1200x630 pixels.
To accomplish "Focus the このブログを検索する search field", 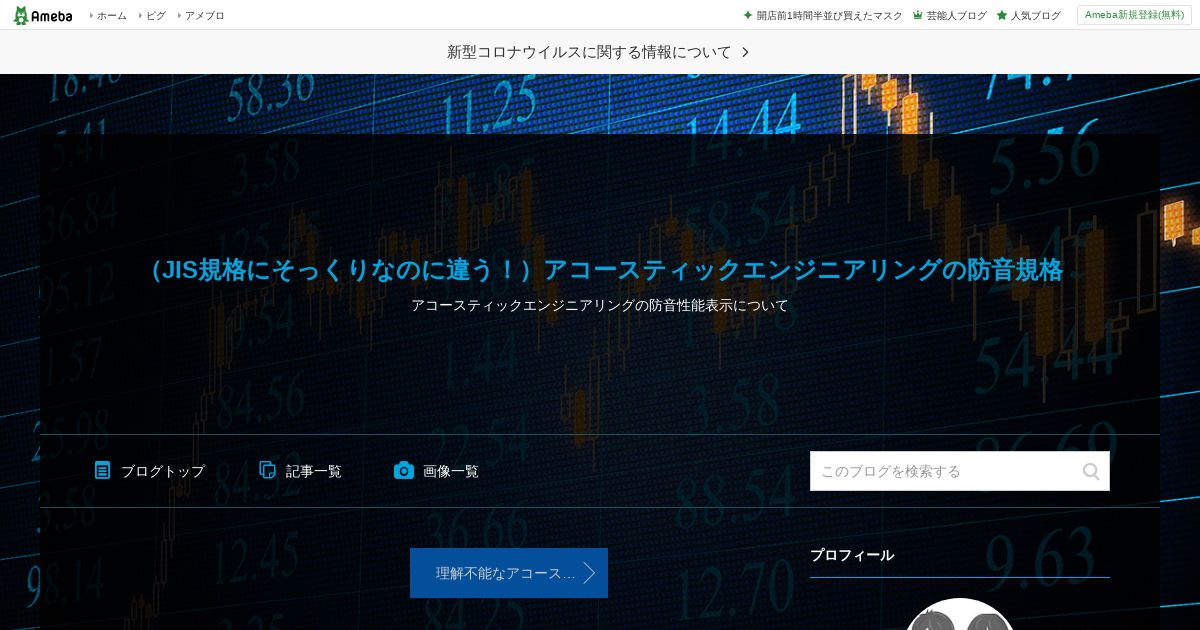I will pyautogui.click(x=960, y=471).
